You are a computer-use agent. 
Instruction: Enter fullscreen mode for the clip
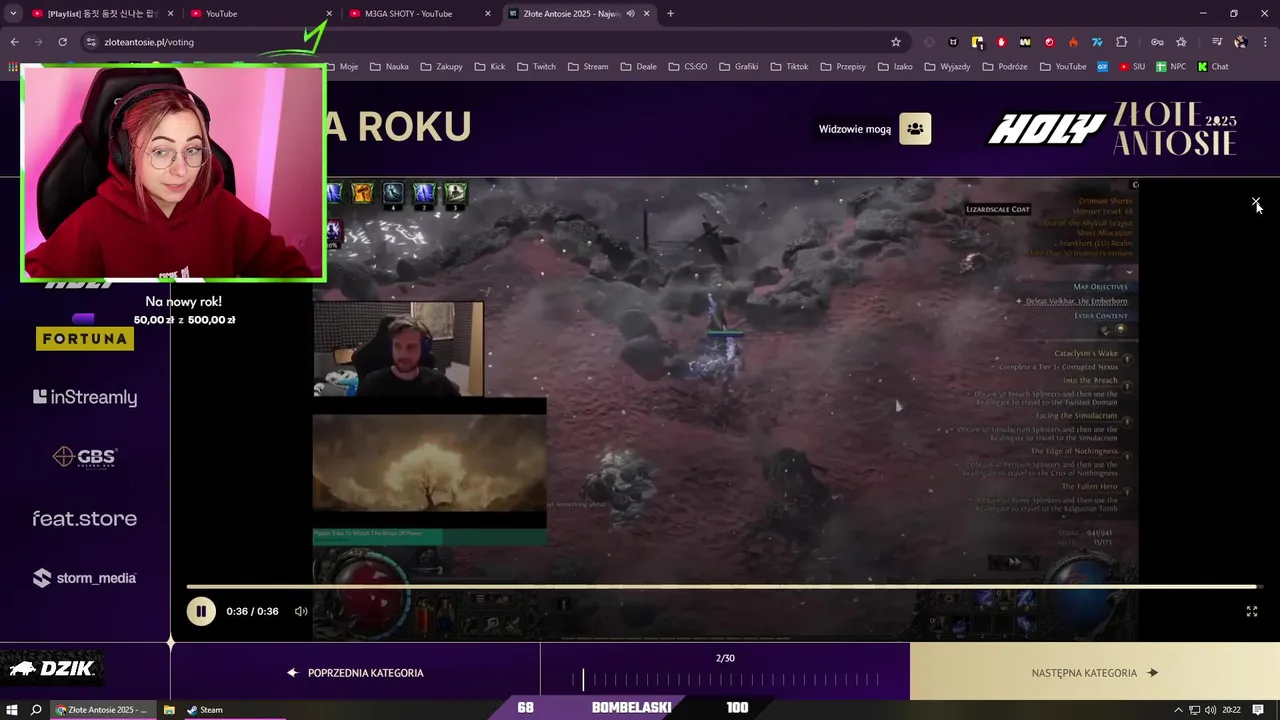coord(1251,611)
